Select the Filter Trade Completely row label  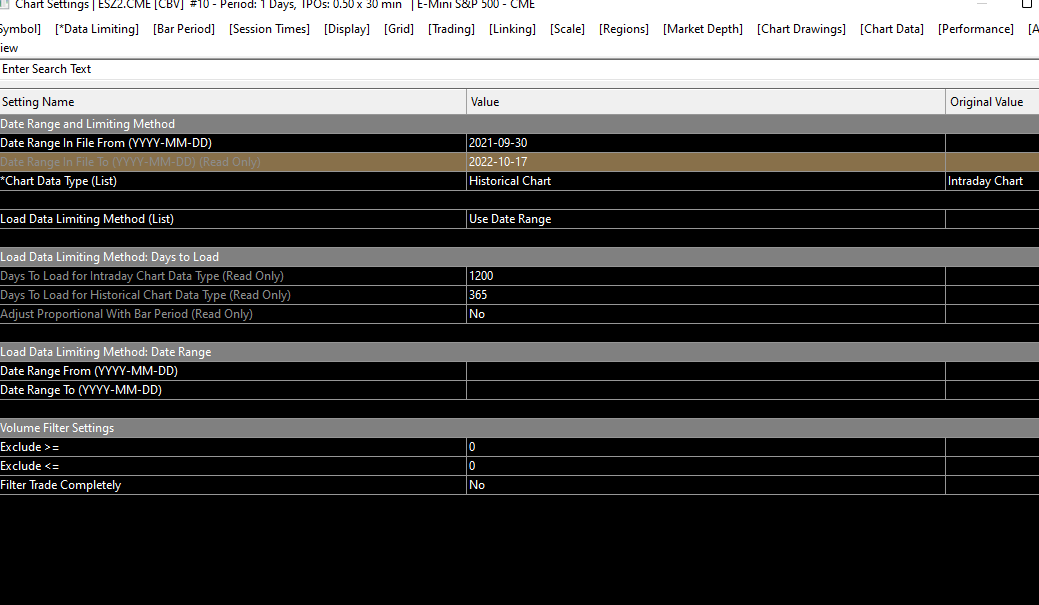point(61,485)
